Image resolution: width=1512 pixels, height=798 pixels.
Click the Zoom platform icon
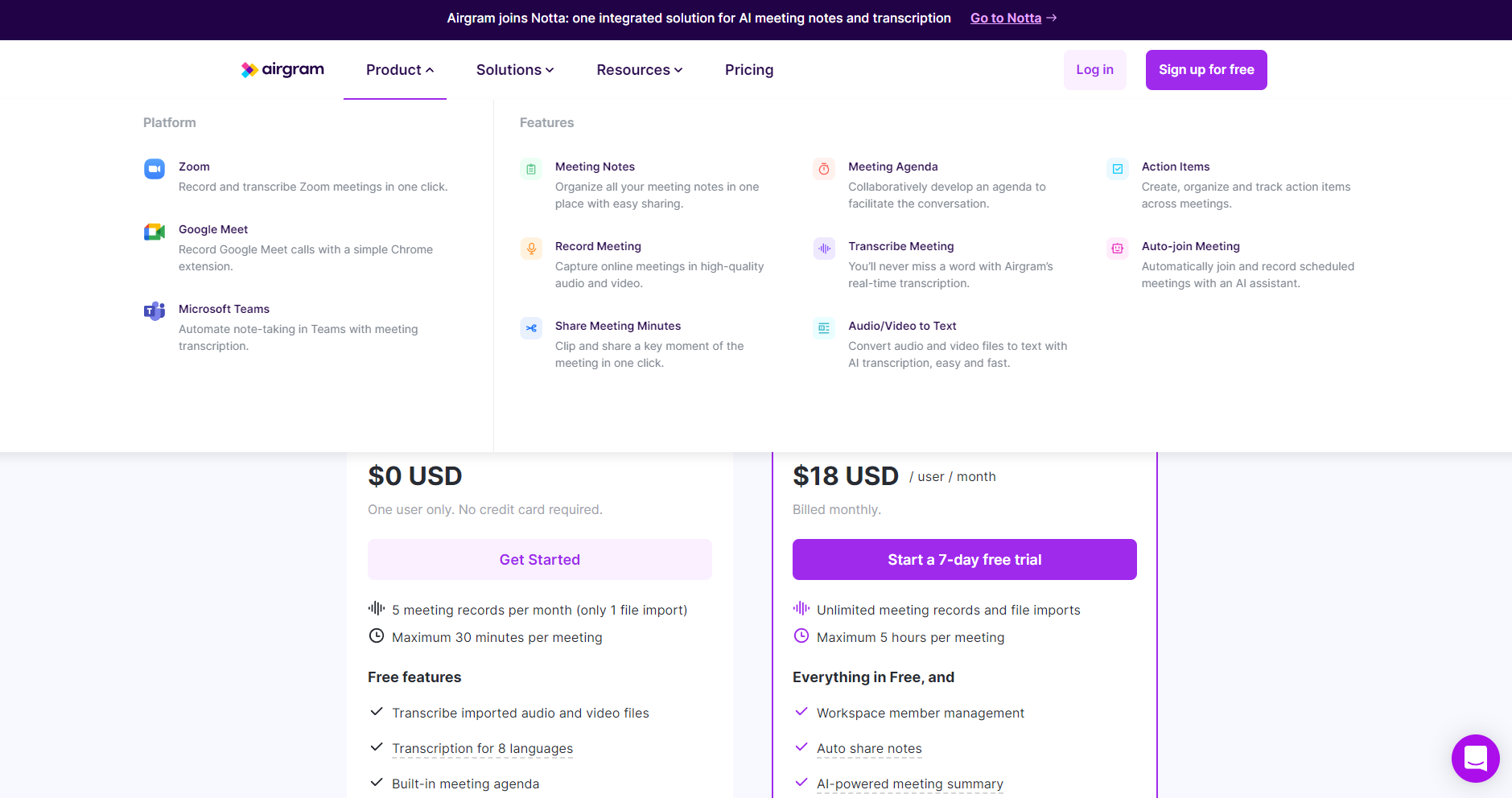click(x=154, y=169)
